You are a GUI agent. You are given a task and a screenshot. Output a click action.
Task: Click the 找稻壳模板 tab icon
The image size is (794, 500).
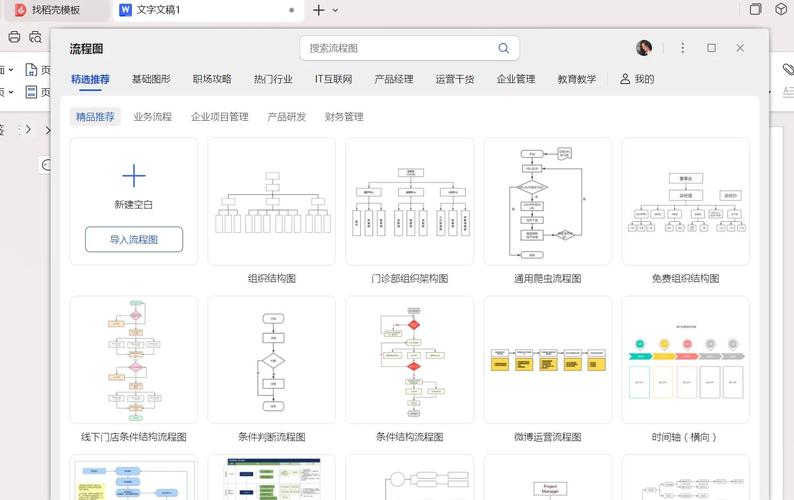pyautogui.click(x=20, y=10)
